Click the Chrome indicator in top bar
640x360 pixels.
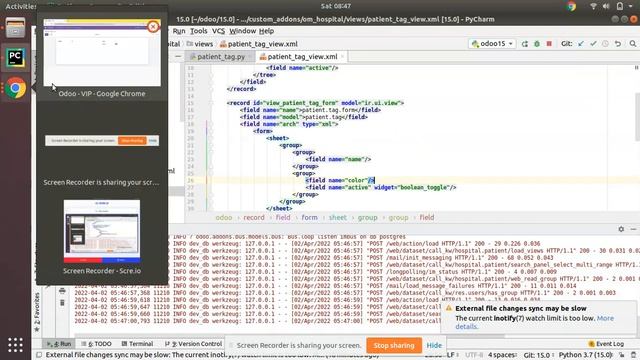pos(571,6)
